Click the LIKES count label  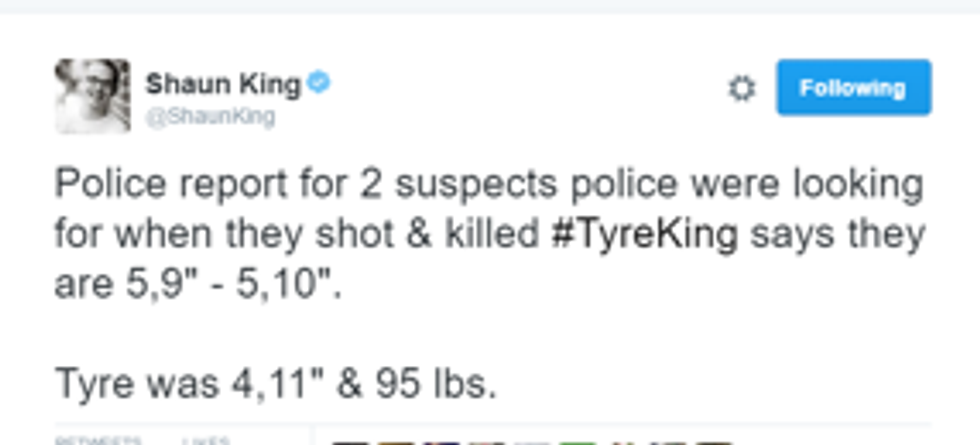(205, 440)
